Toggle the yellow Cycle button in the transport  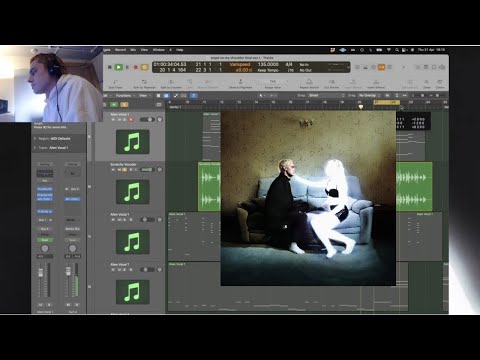144,67
